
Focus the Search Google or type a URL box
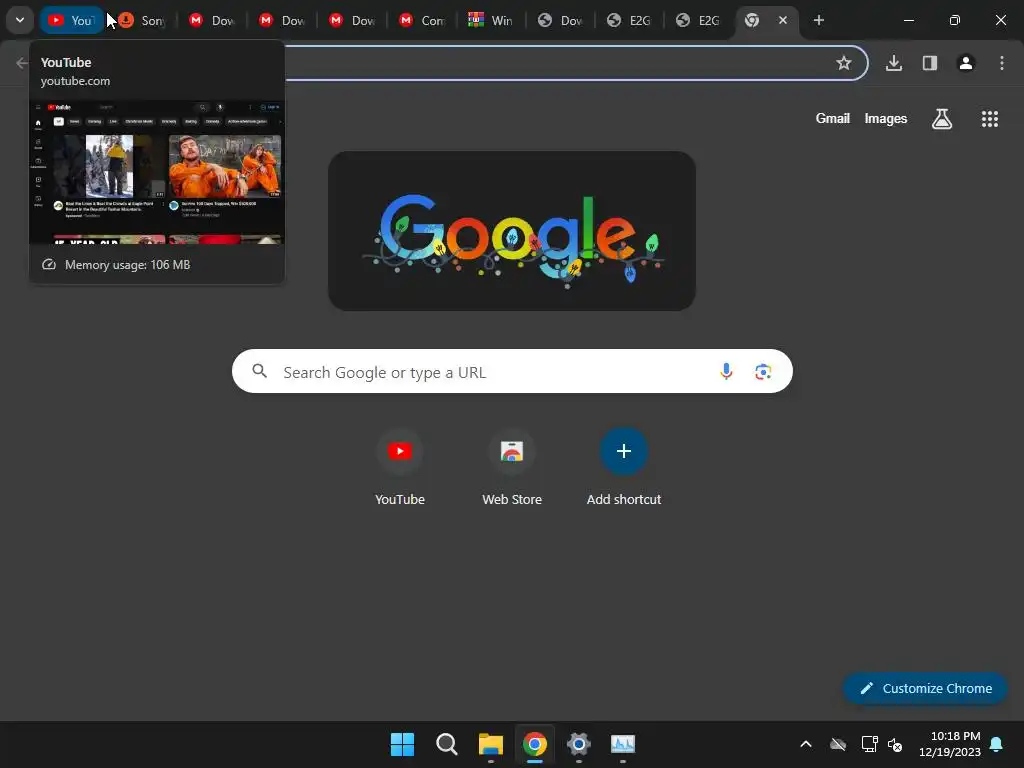click(512, 372)
